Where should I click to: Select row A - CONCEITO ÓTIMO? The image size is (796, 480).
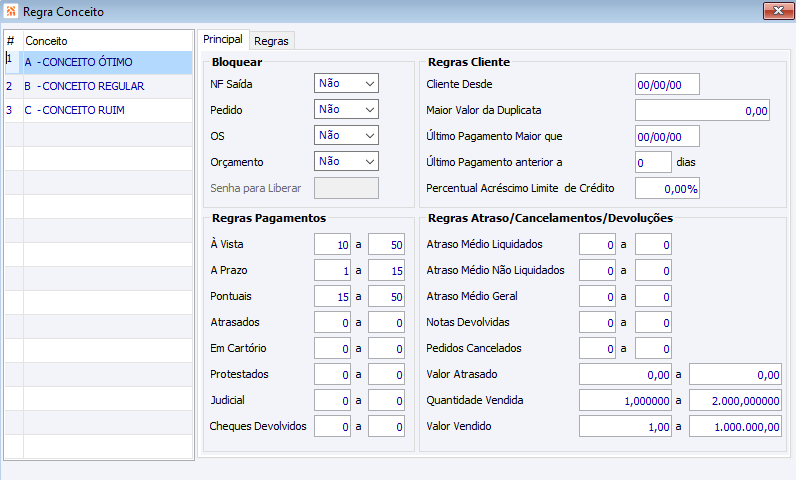[x=78, y=63]
